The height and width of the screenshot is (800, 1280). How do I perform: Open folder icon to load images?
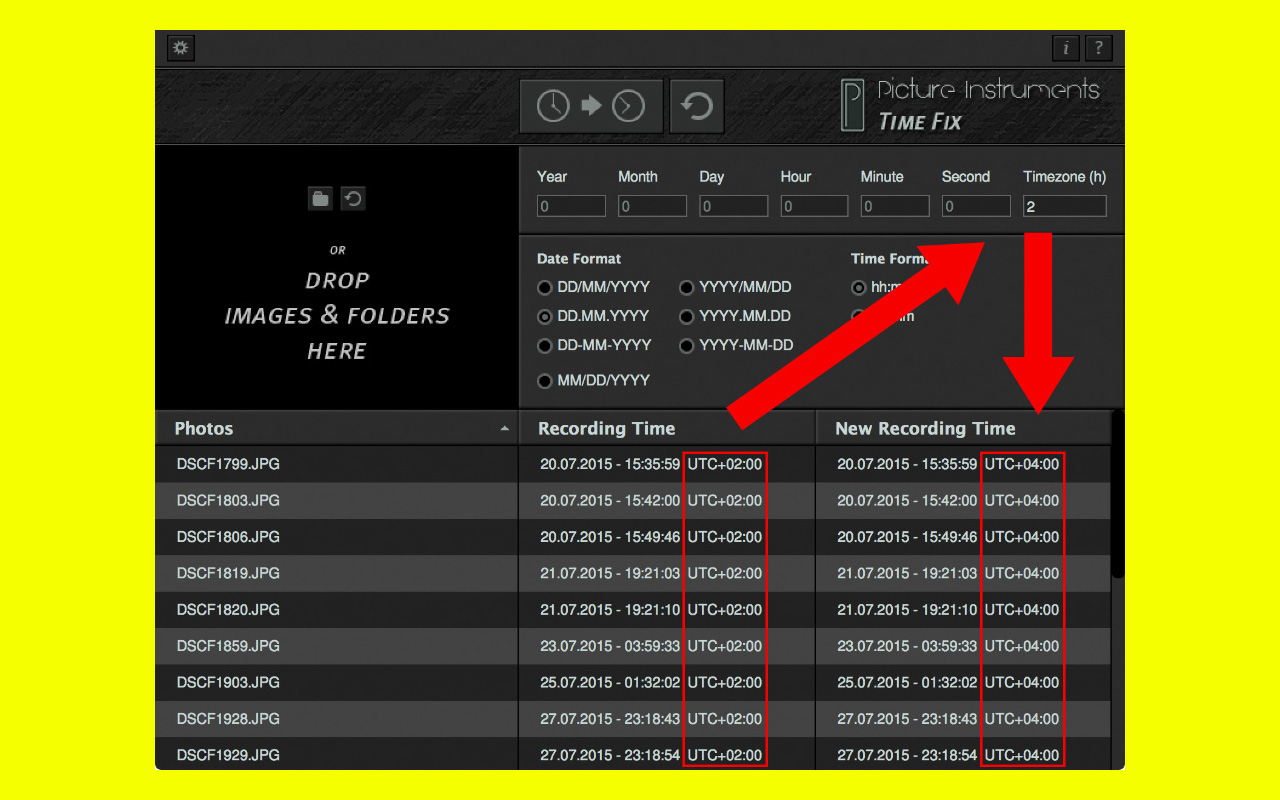(320, 198)
